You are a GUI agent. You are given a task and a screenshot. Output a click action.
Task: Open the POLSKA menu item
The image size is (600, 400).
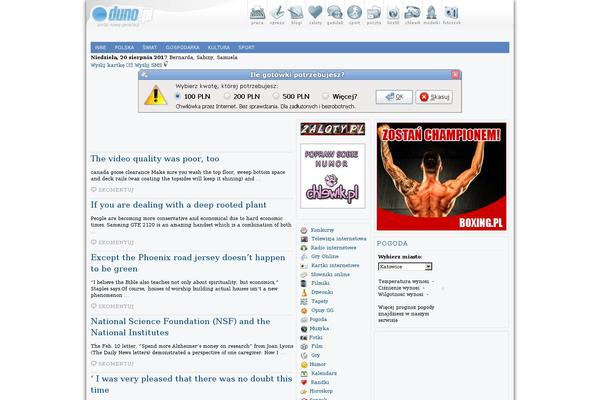tap(124, 47)
